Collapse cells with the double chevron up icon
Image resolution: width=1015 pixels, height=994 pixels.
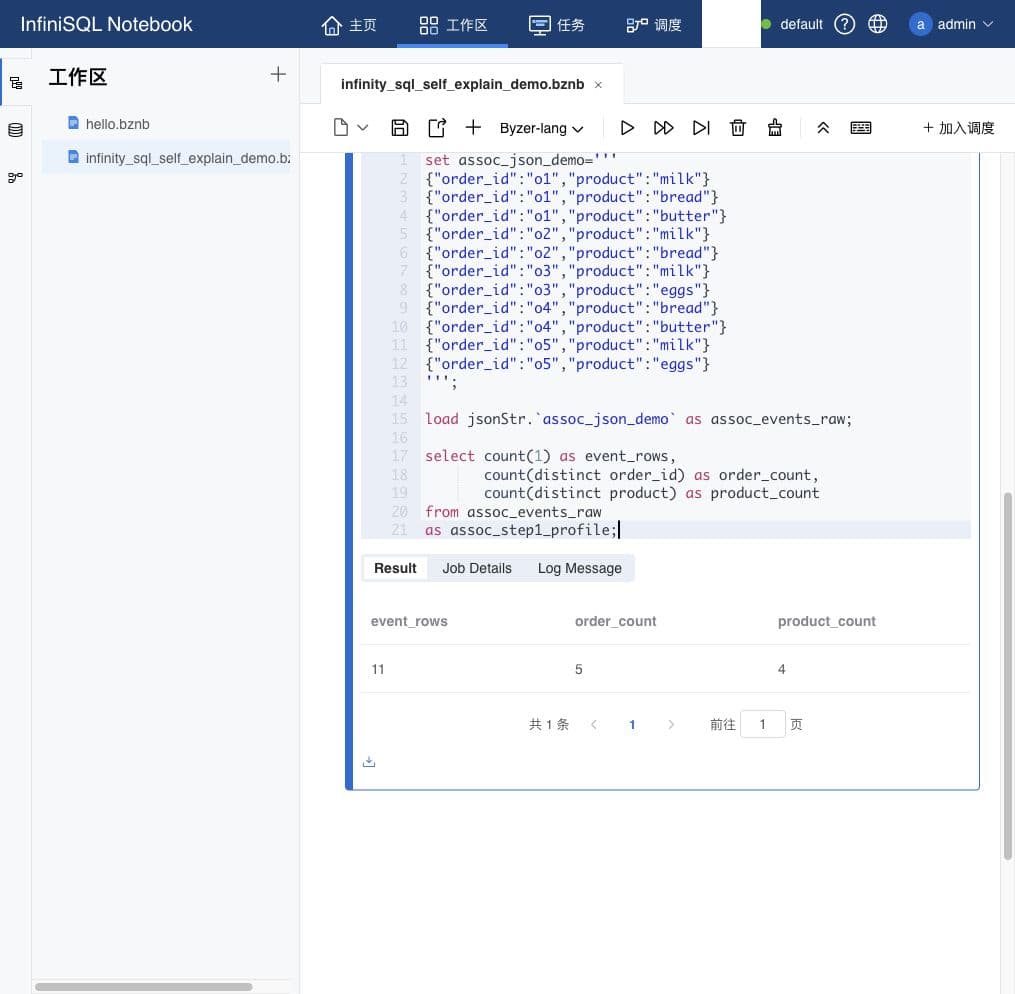[823, 127]
